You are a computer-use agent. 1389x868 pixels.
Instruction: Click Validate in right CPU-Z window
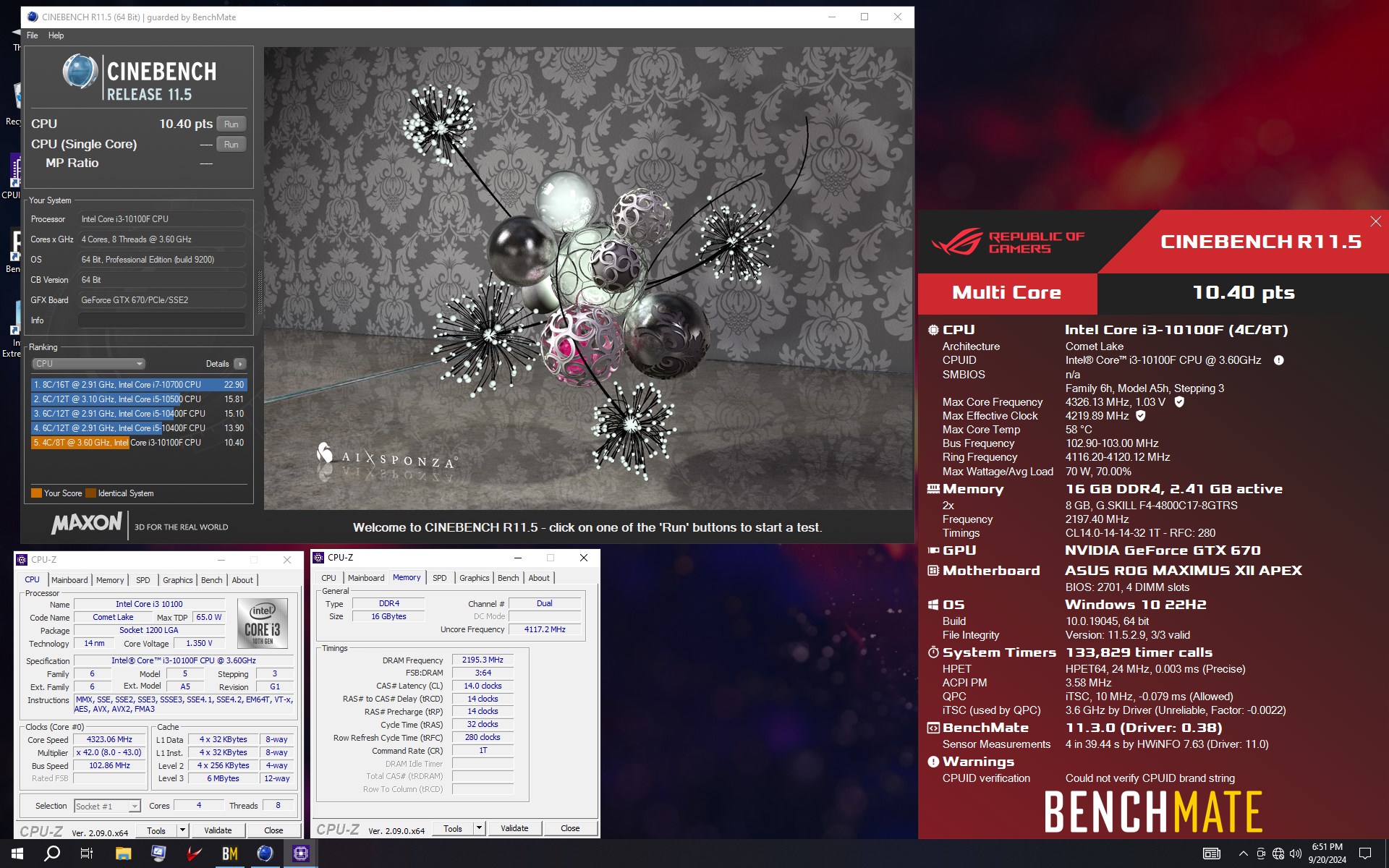pyautogui.click(x=514, y=828)
